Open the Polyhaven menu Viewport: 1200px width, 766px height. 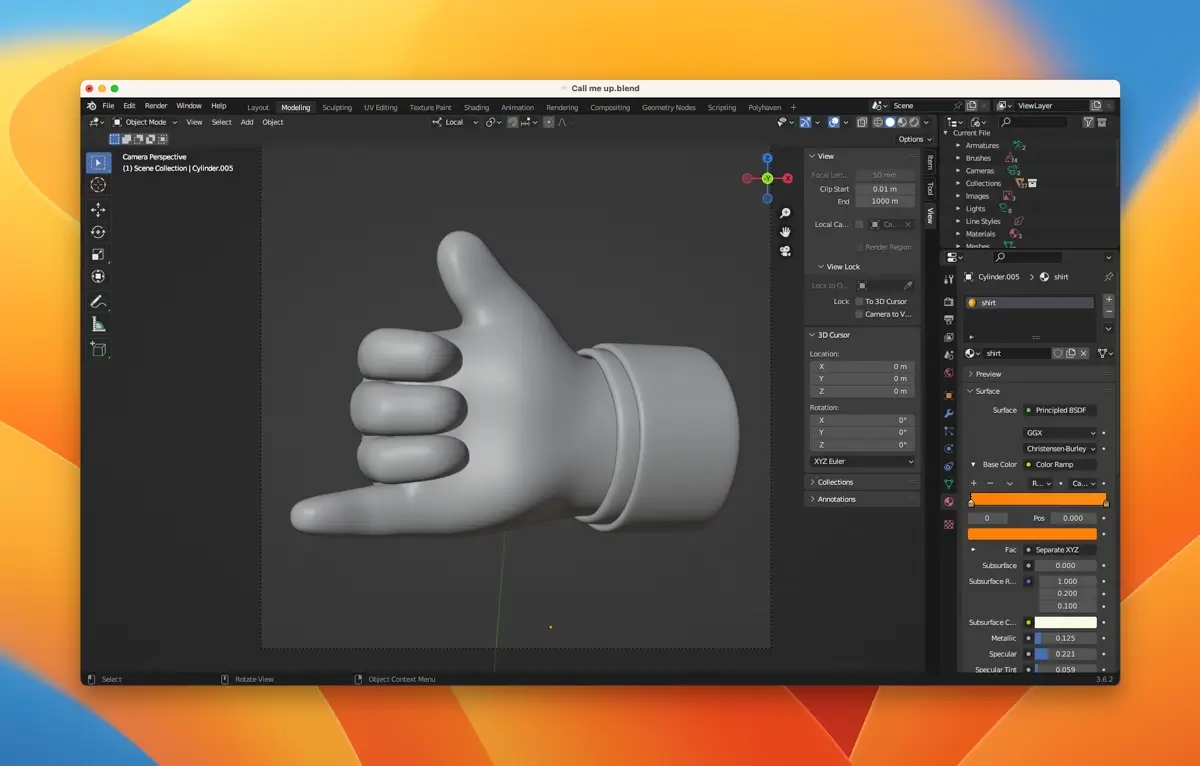point(765,107)
